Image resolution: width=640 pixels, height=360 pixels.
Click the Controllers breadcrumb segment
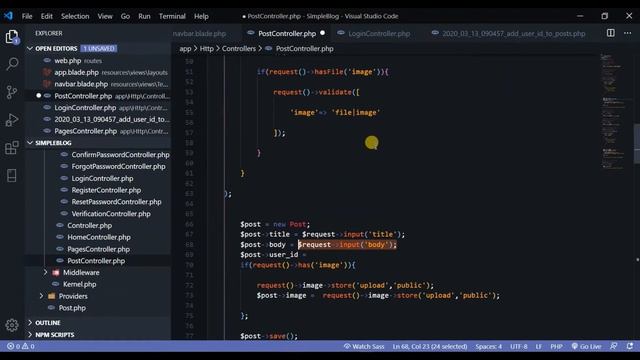pyautogui.click(x=239, y=49)
